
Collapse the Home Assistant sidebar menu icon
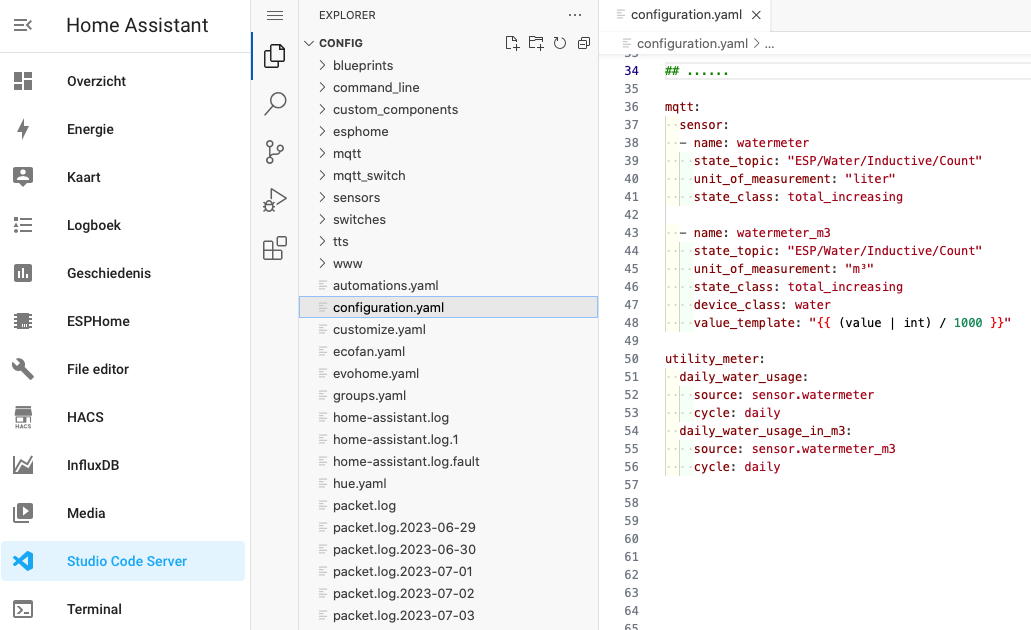[23, 25]
